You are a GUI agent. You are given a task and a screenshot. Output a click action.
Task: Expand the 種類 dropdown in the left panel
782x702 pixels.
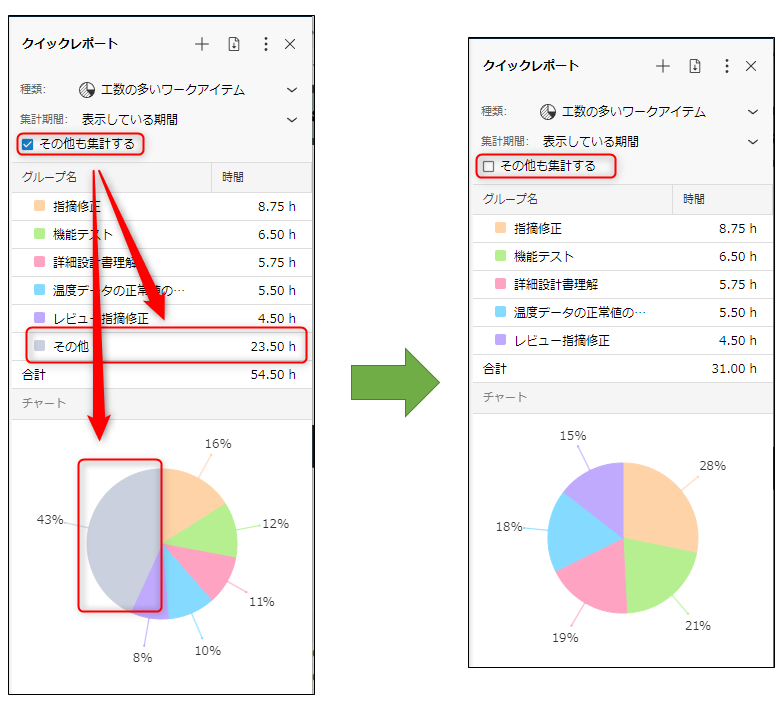click(x=291, y=90)
